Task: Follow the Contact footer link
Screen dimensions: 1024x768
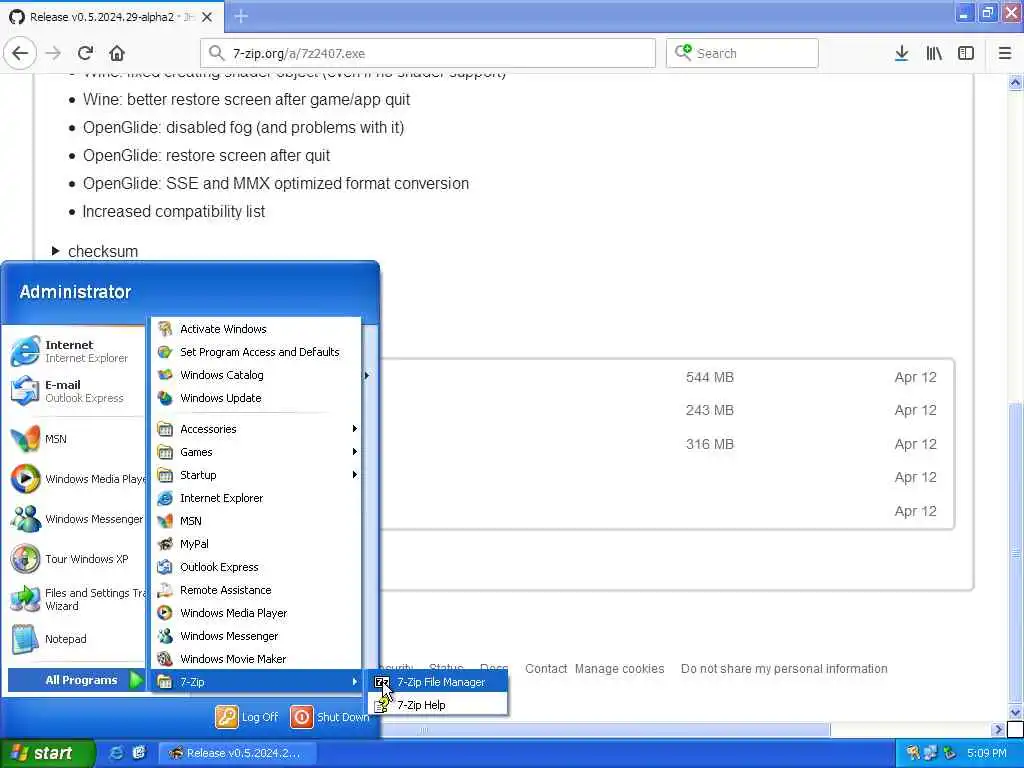Action: (x=546, y=669)
